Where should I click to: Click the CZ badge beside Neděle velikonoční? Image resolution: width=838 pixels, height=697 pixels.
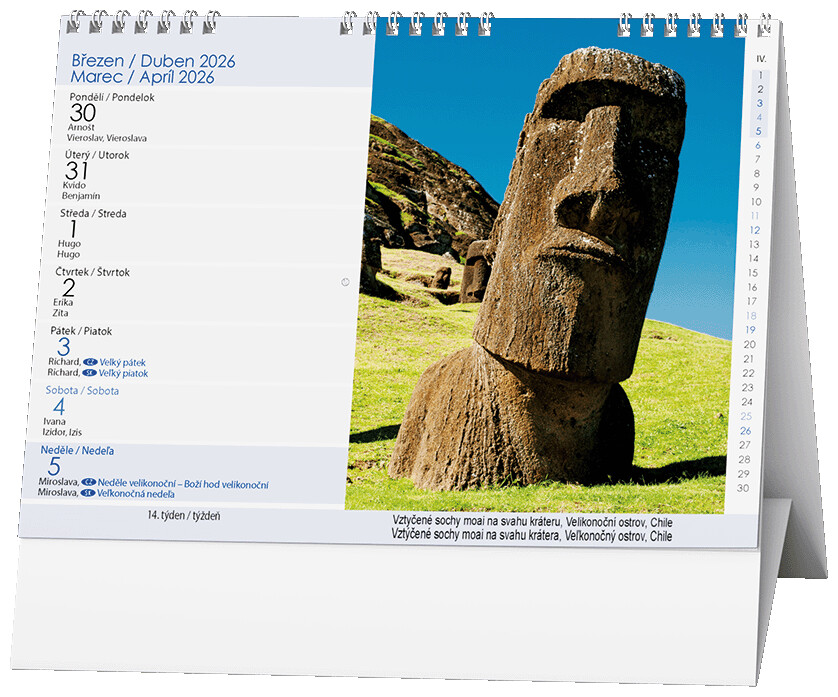click(88, 483)
